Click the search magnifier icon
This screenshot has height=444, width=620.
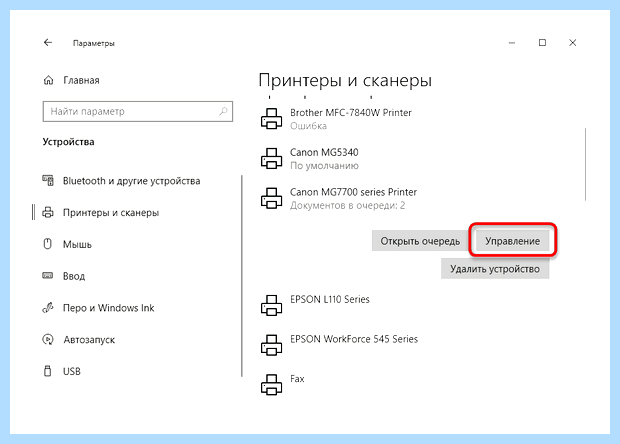pyautogui.click(x=223, y=111)
